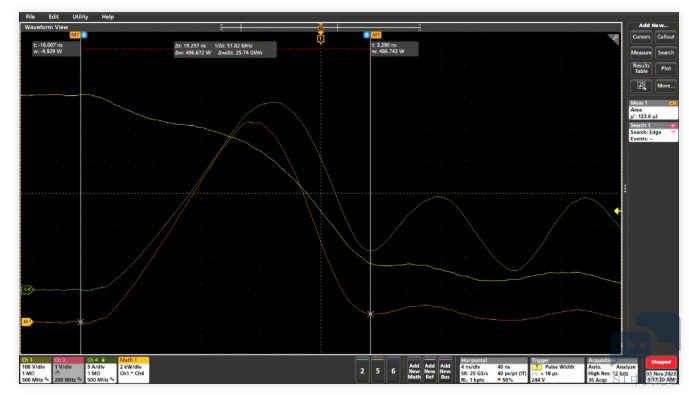689x395 pixels.
Task: Open the Math 1 badge settings
Action: pos(134,370)
